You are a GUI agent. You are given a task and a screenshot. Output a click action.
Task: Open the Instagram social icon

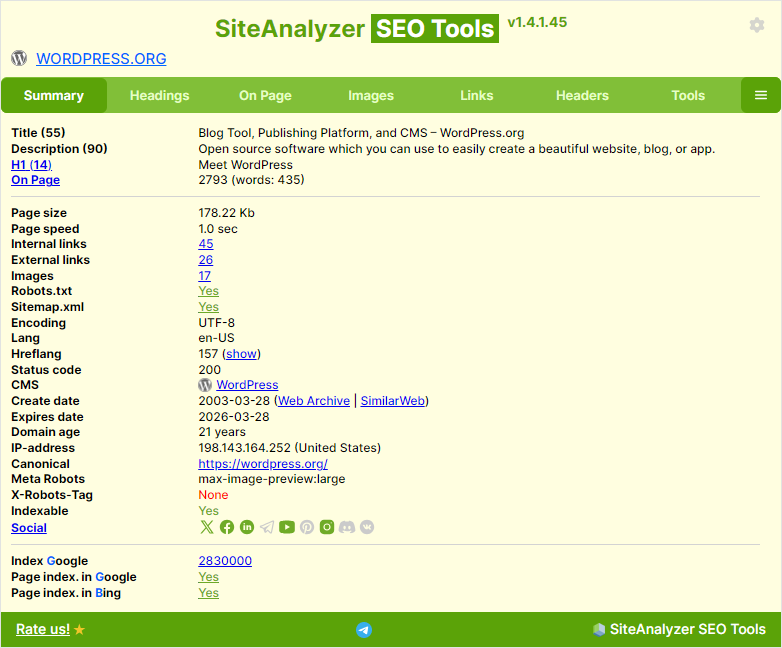[327, 527]
